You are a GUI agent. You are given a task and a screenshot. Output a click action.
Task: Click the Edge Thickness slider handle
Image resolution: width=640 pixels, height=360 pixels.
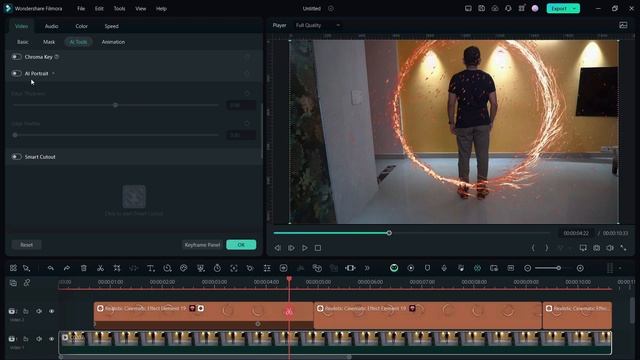(x=116, y=105)
